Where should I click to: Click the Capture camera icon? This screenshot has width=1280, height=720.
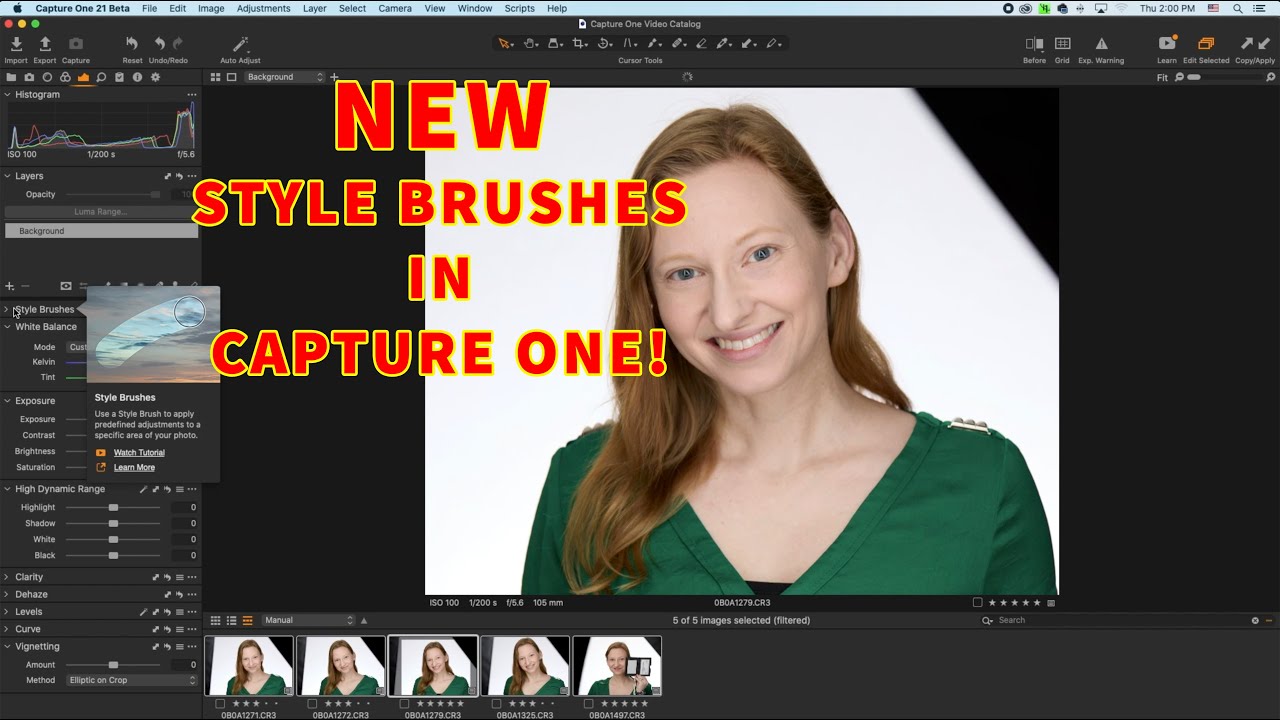[76, 44]
